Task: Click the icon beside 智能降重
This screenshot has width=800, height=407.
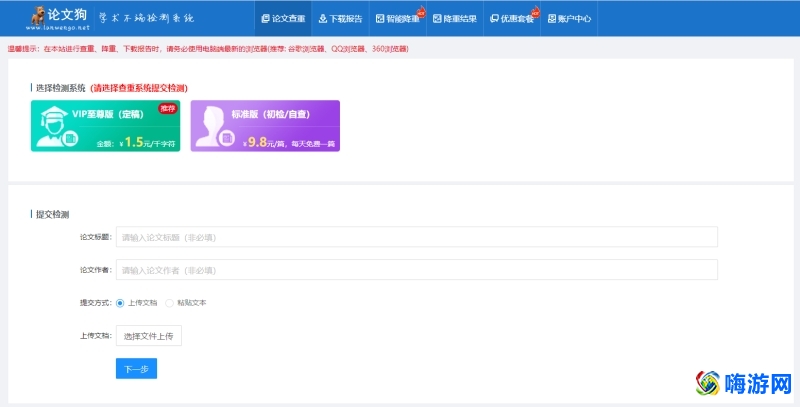Action: (380, 19)
